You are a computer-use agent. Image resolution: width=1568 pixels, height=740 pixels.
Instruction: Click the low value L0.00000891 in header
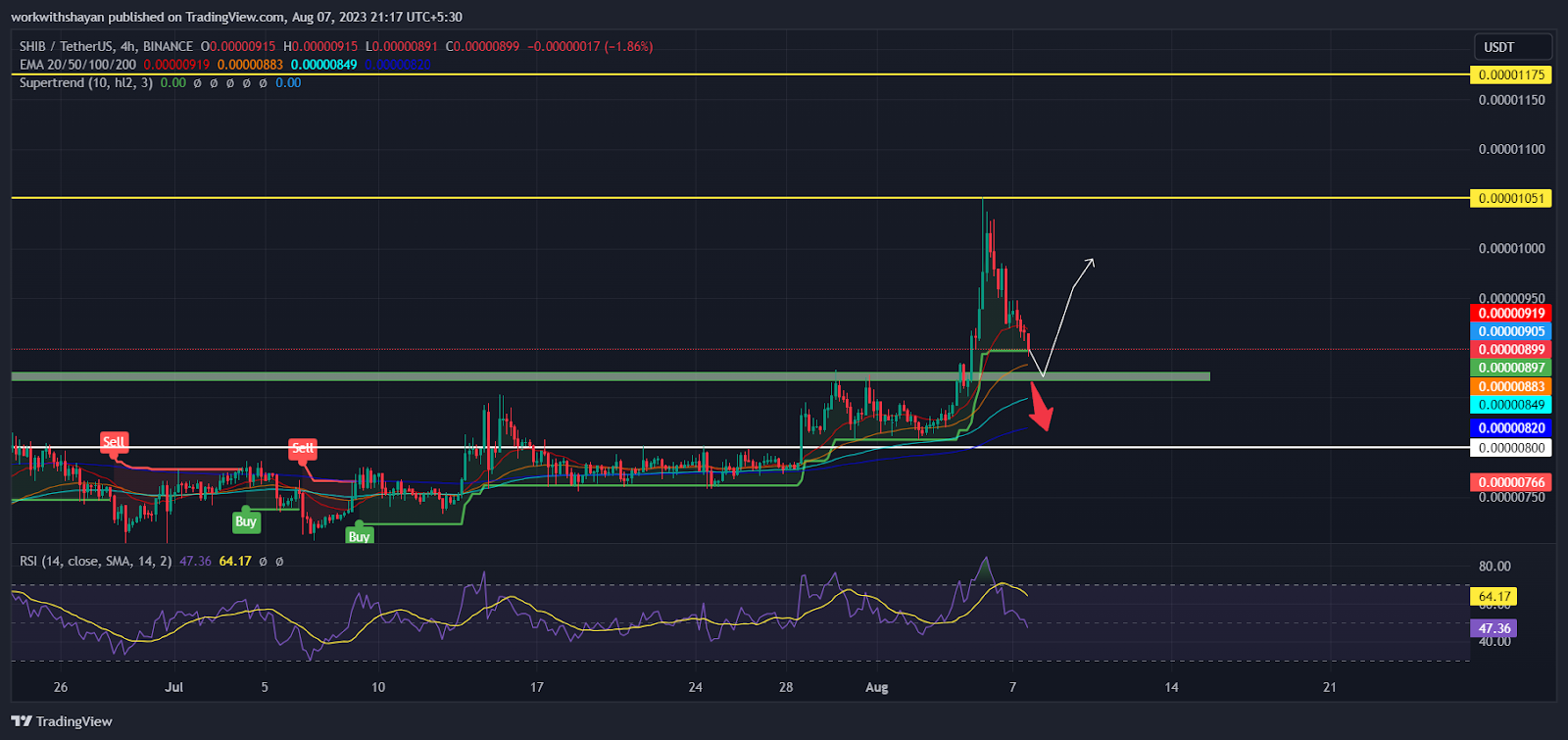tap(402, 46)
